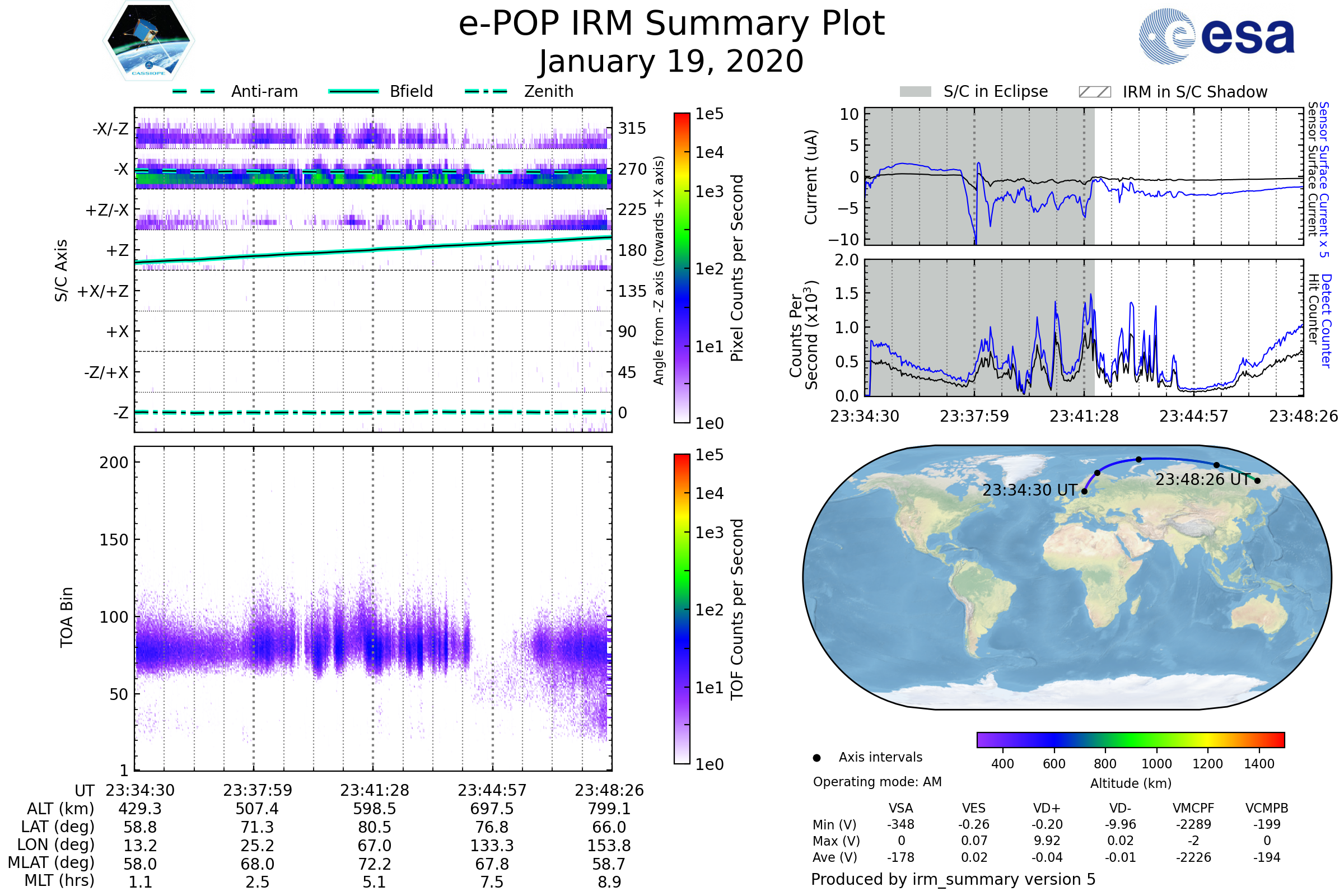Screen dimensions: 1344x896
Task: Click the Operating mode: AM text
Action: point(877,782)
